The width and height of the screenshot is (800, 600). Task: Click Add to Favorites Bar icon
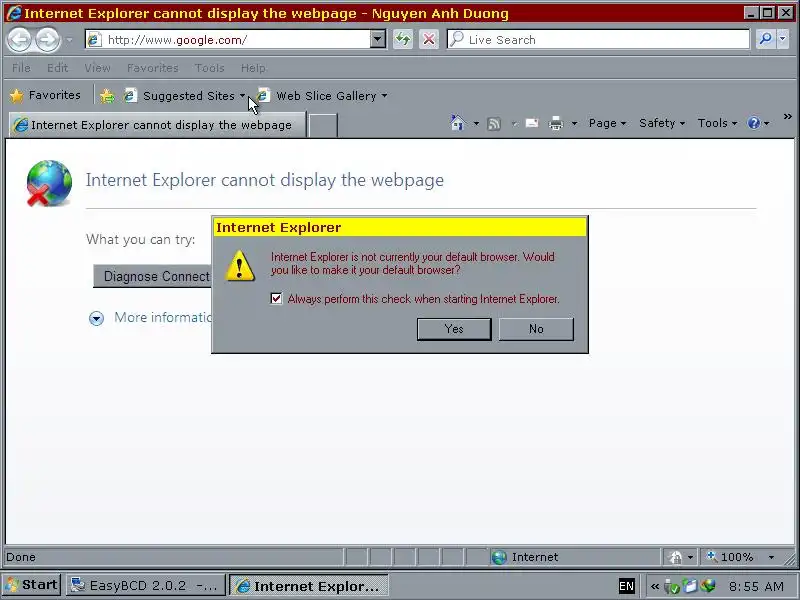[107, 96]
